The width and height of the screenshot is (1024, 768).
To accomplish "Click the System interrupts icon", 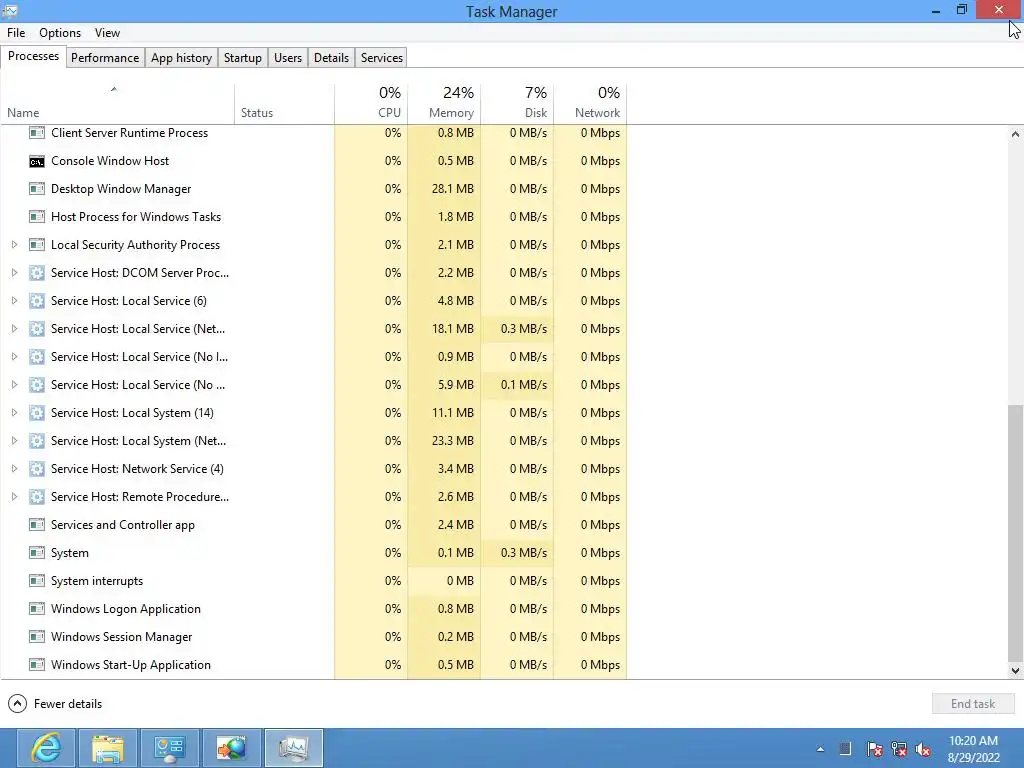I will [37, 581].
